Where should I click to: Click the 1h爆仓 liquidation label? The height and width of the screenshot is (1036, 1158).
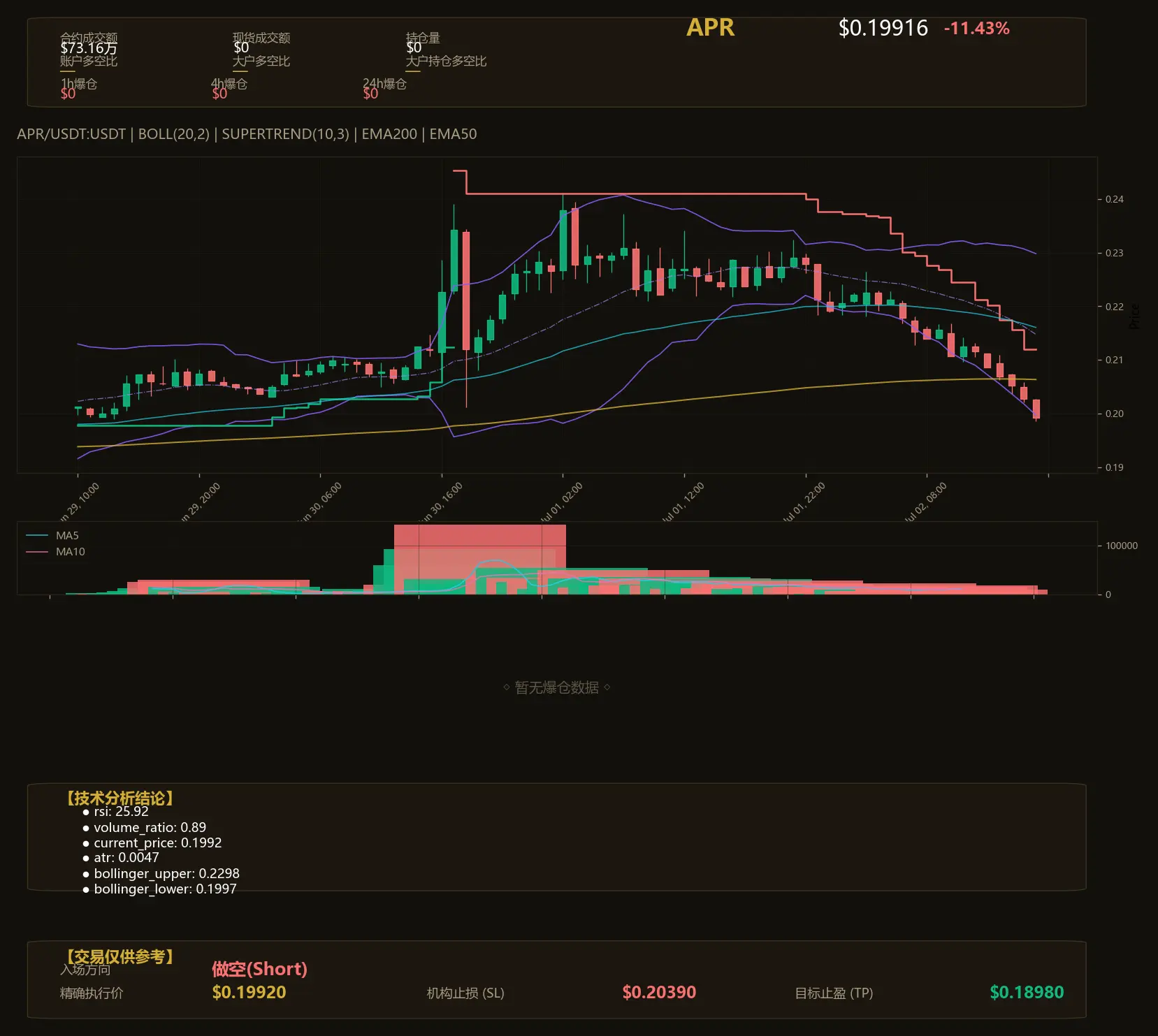[x=79, y=84]
